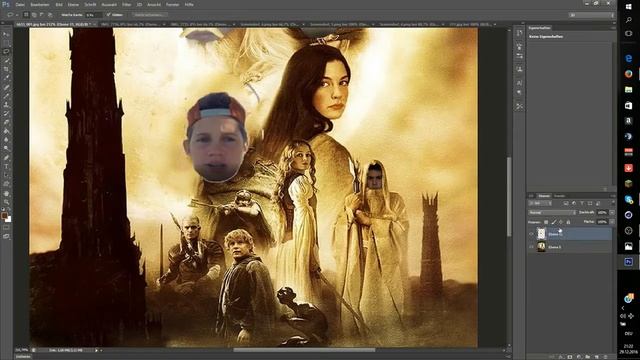The height and width of the screenshot is (360, 640).
Task: Select the Rectangular Marquee tool
Action: click(6, 43)
